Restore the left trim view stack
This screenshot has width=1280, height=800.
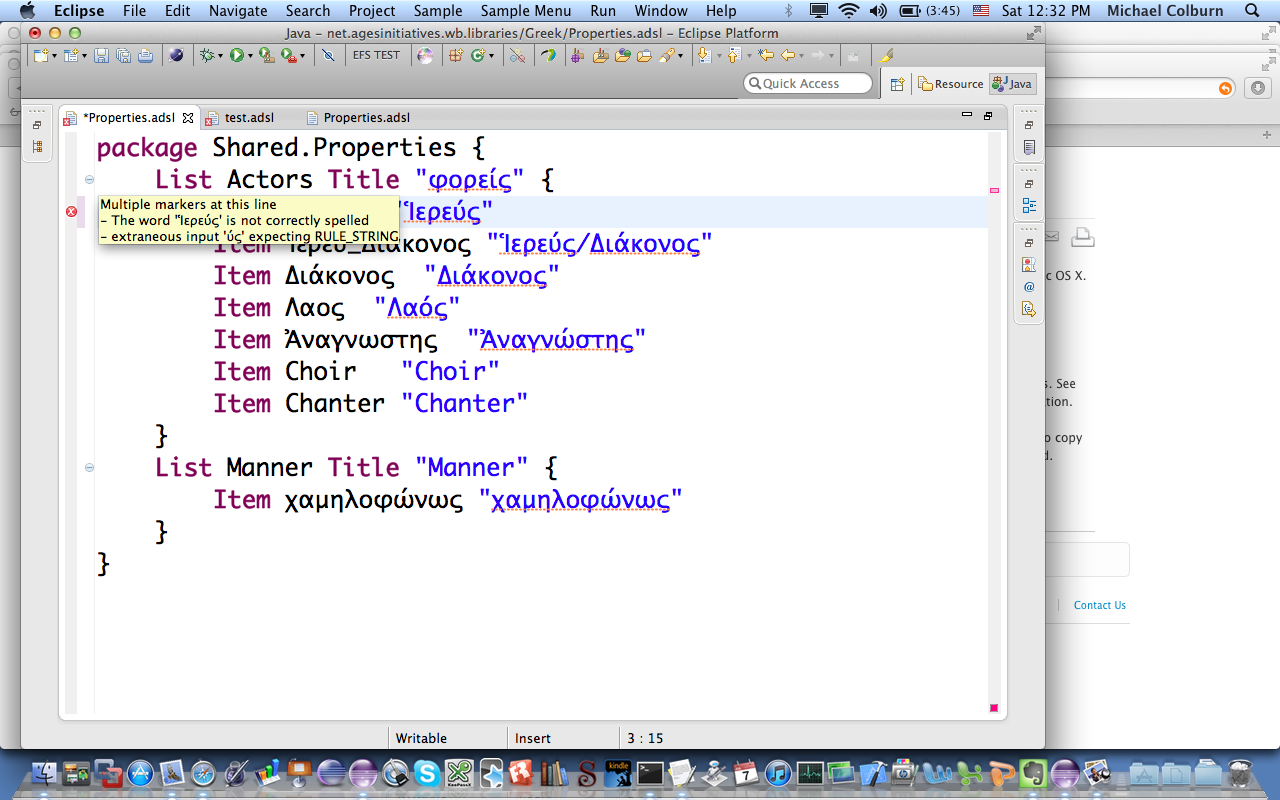37,125
